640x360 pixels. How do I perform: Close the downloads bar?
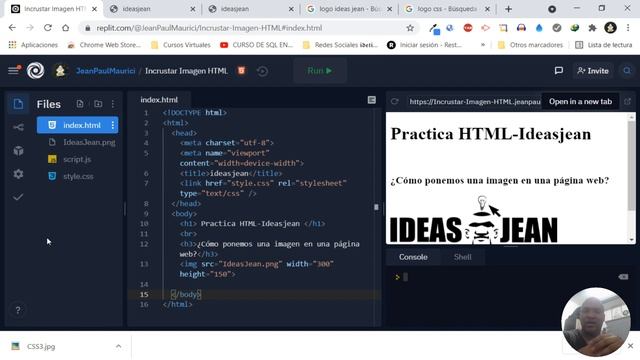click(631, 346)
